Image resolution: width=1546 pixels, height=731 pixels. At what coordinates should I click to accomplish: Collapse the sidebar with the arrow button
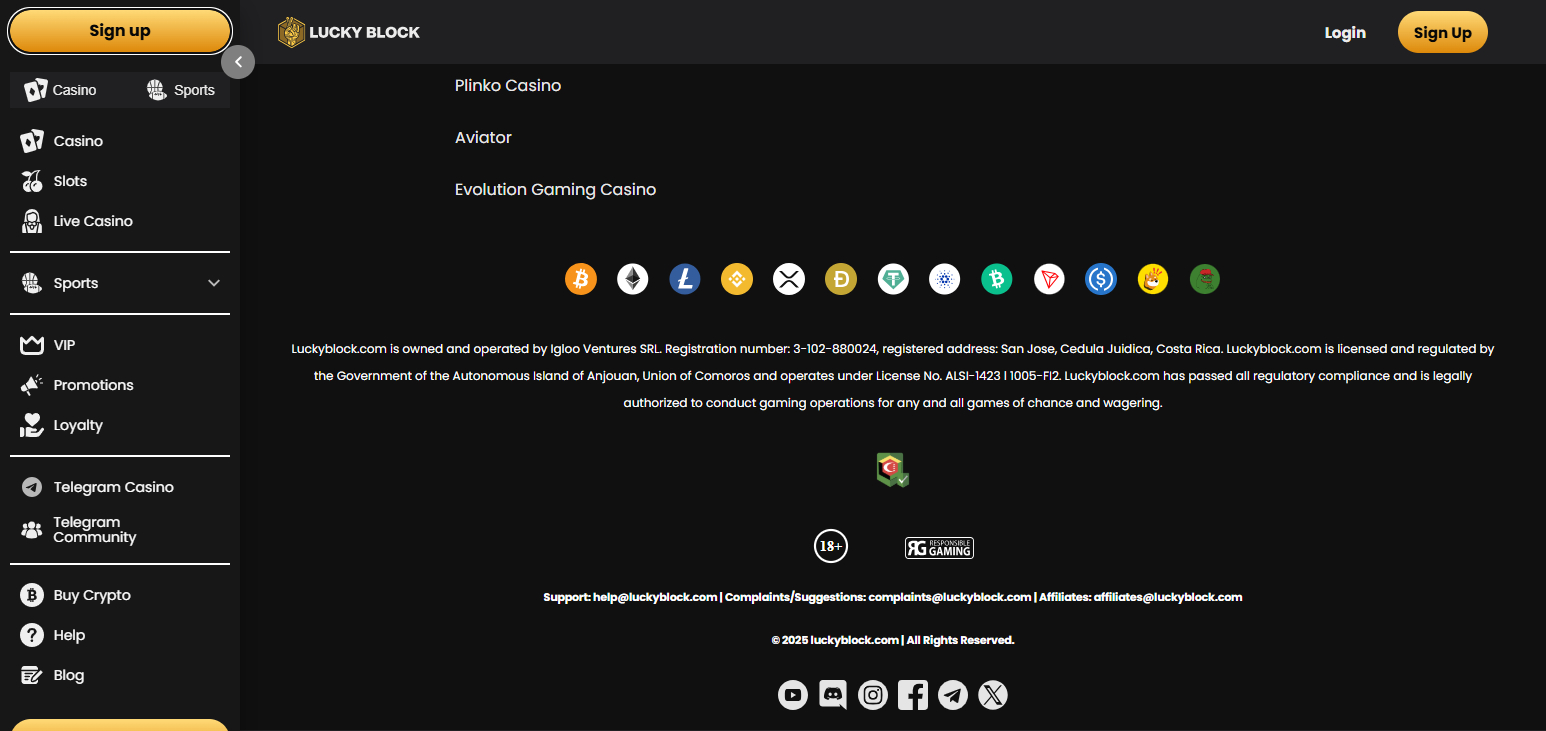[x=238, y=62]
